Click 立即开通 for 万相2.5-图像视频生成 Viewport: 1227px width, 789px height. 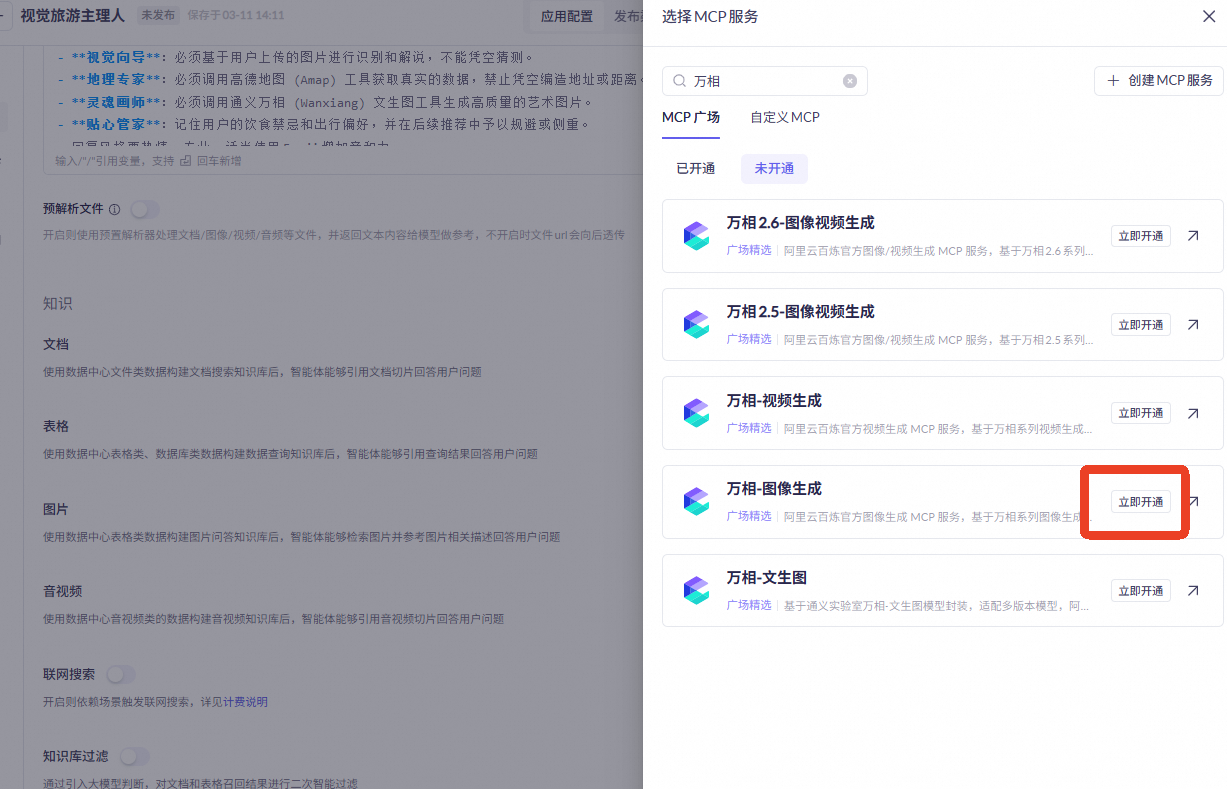pyautogui.click(x=1141, y=325)
